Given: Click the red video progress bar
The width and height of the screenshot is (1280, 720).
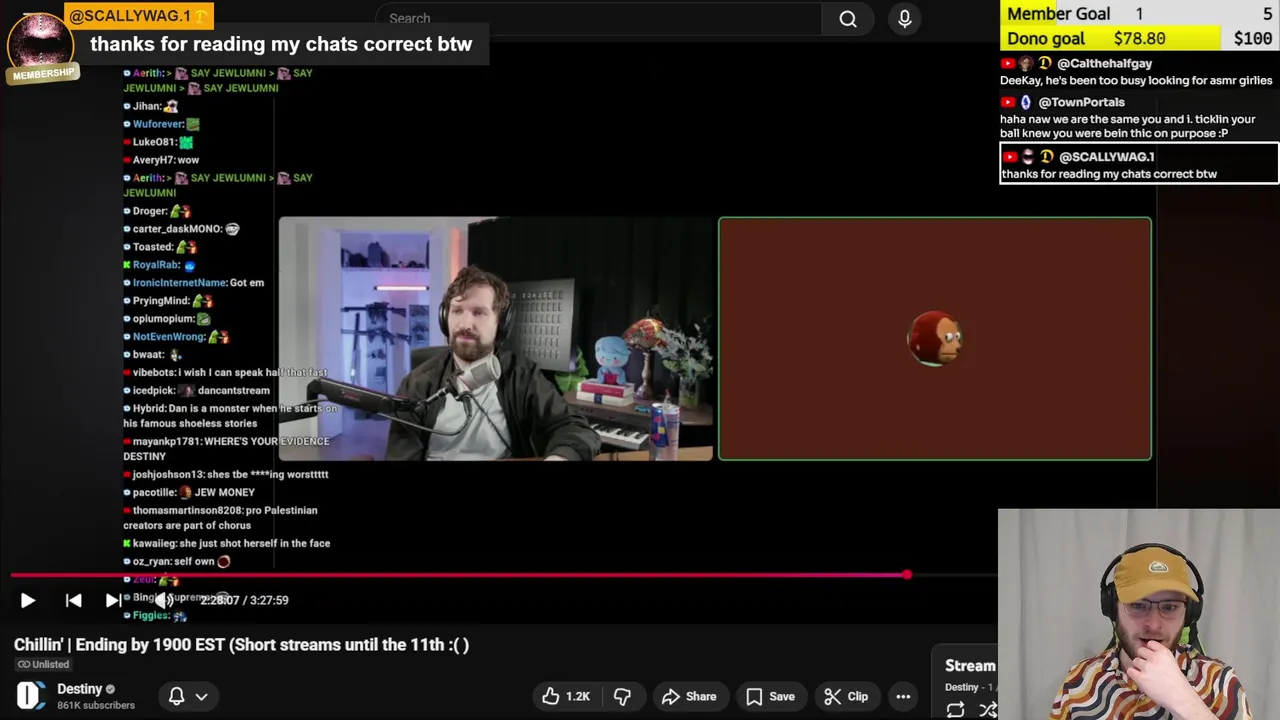Looking at the screenshot, I should [458, 575].
